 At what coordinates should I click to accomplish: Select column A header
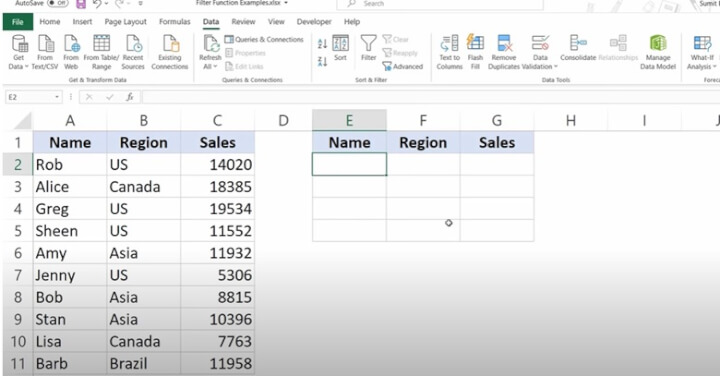coord(70,120)
